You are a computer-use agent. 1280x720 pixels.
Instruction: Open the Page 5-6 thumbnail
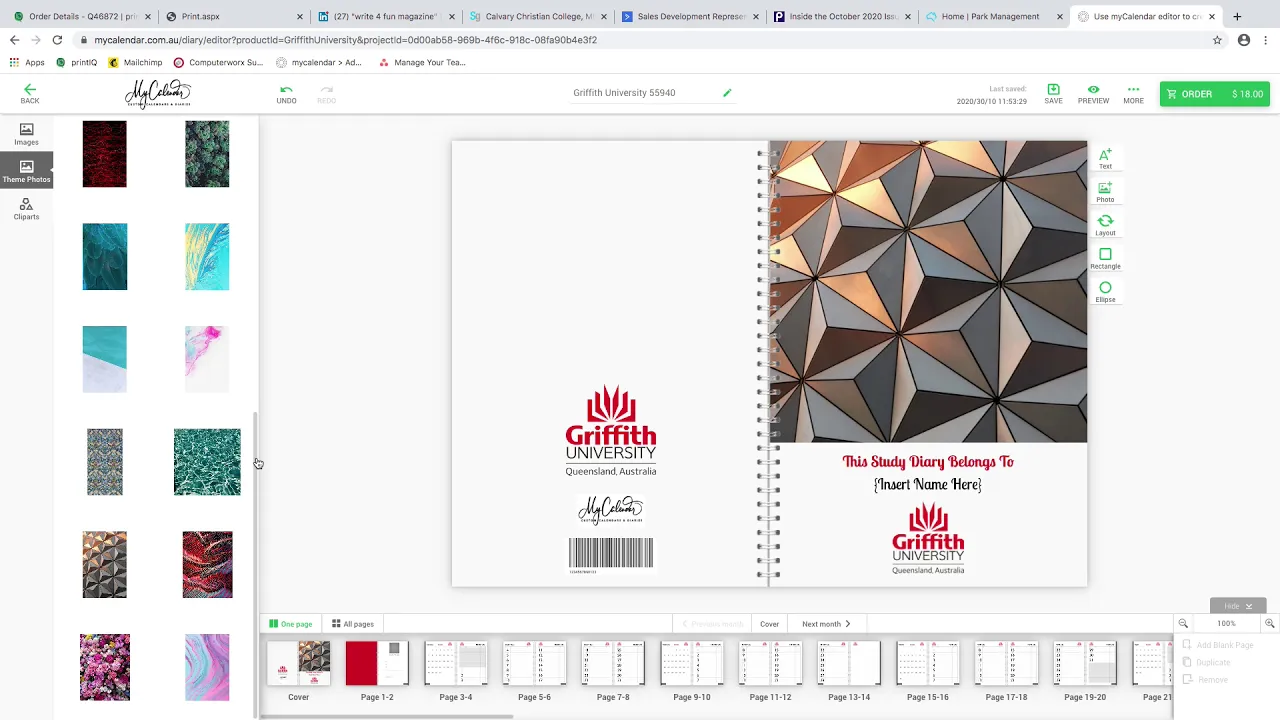534,664
